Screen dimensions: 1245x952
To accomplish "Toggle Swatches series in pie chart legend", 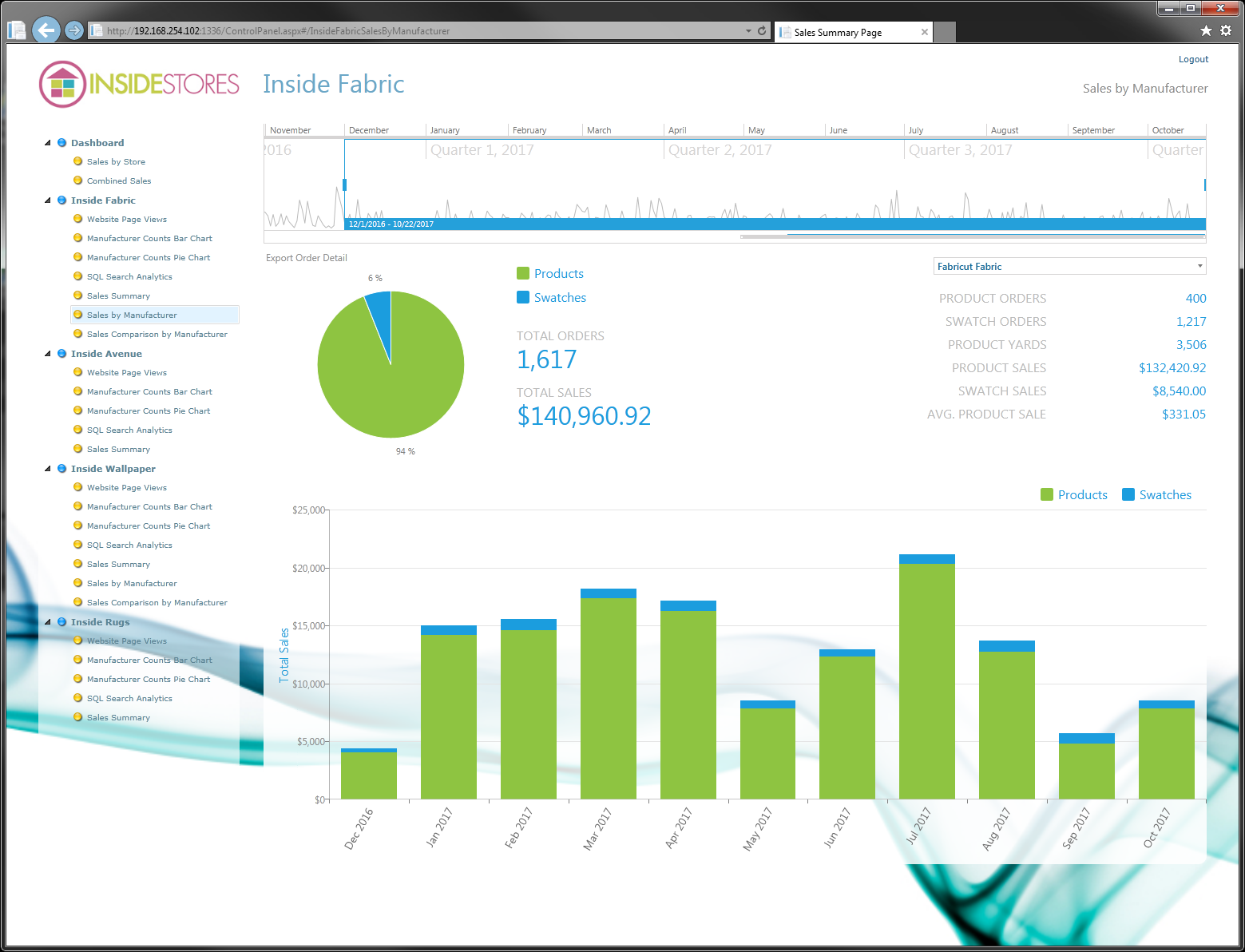I will click(551, 297).
